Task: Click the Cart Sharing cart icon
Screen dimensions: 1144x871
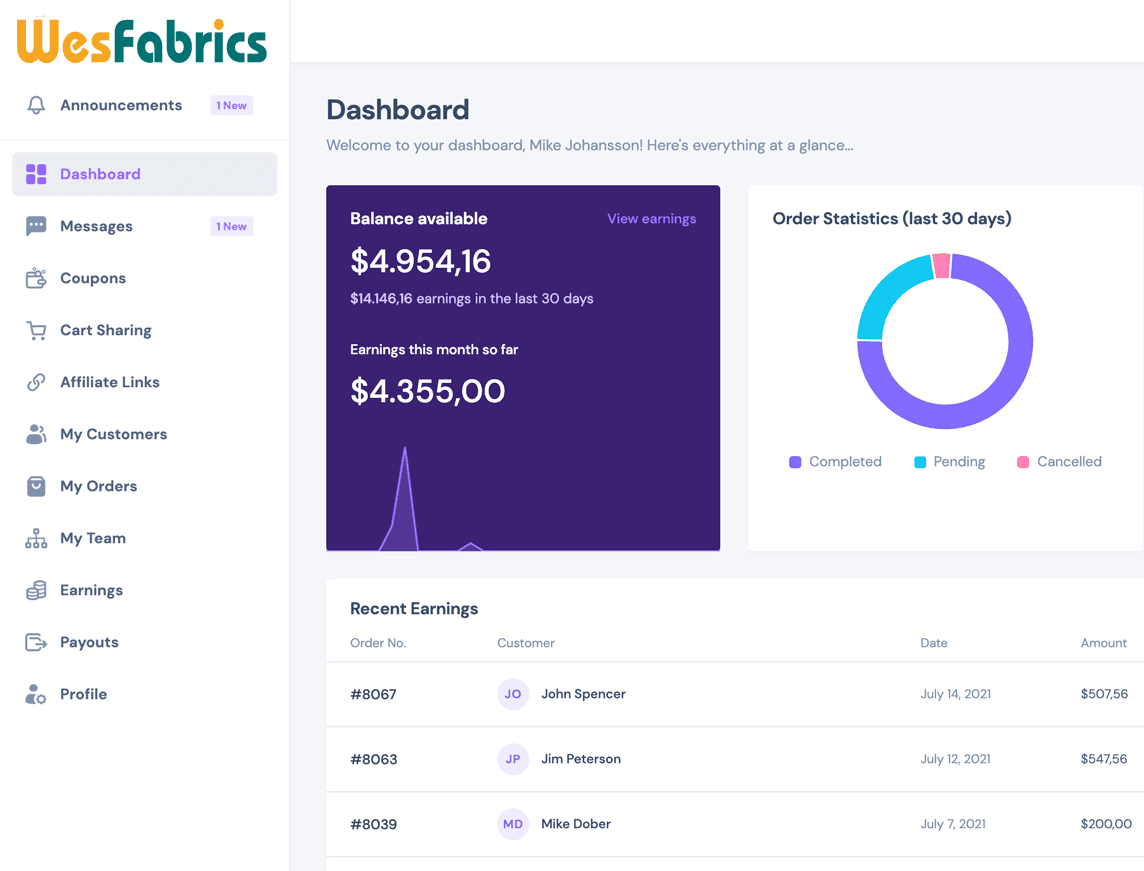Action: pyautogui.click(x=36, y=330)
